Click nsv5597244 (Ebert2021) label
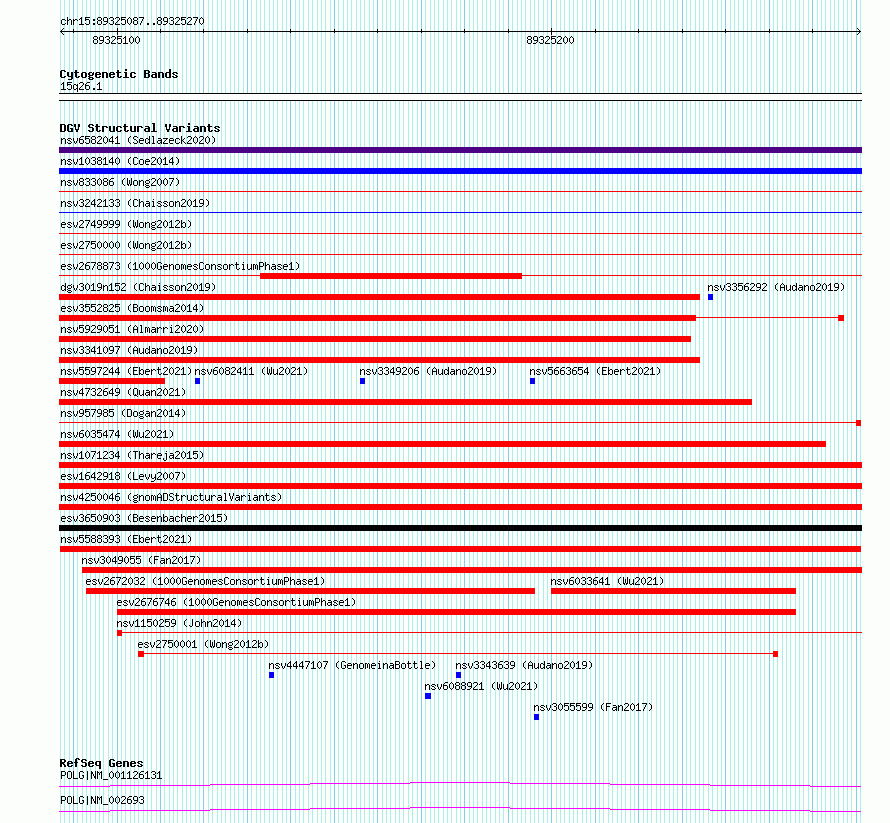 coord(126,371)
